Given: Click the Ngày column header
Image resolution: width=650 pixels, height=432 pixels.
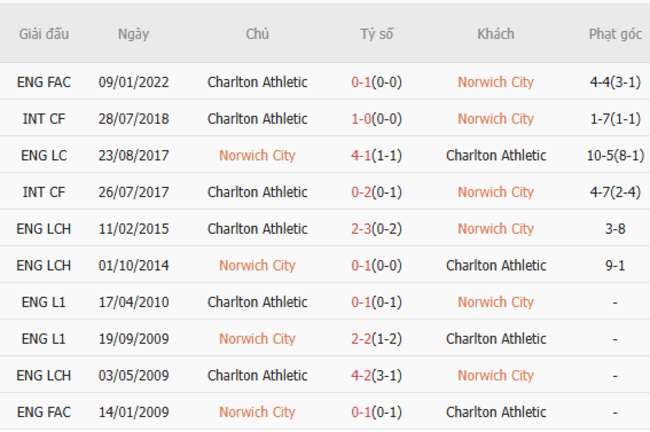Looking at the screenshot, I should (133, 33).
